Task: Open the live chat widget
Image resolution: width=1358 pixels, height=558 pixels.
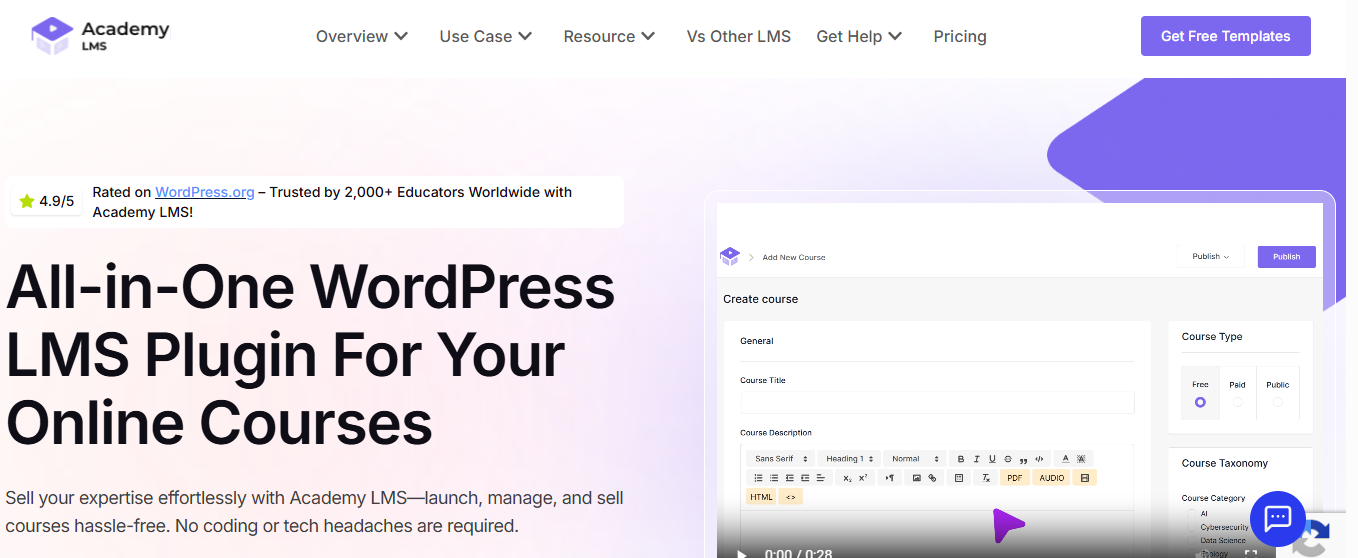Action: coord(1277,518)
